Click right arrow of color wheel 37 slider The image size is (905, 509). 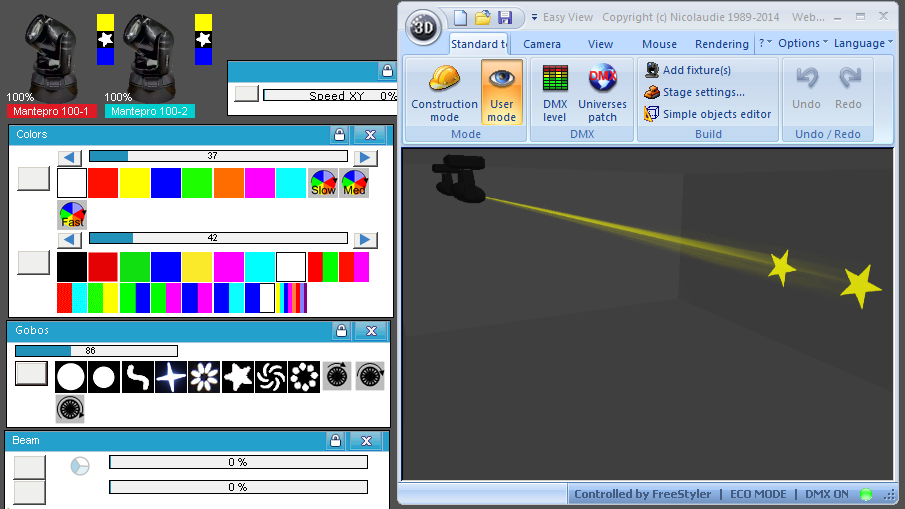click(x=365, y=158)
